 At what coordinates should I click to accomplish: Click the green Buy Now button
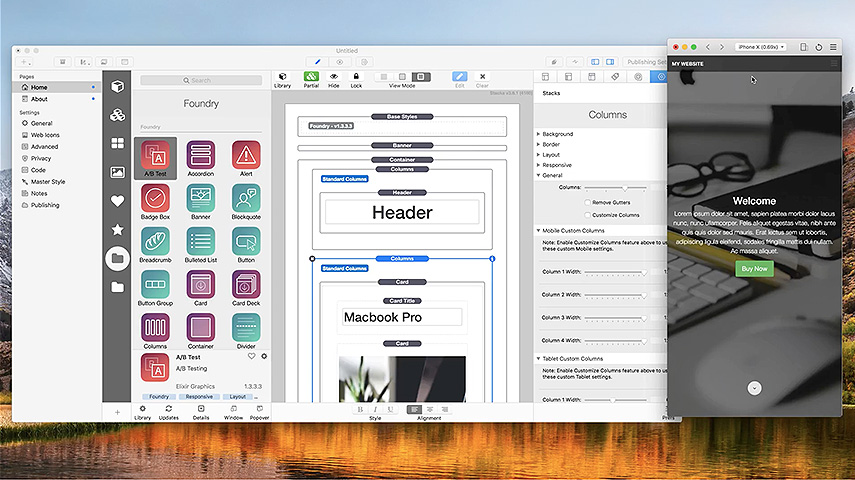click(x=754, y=268)
